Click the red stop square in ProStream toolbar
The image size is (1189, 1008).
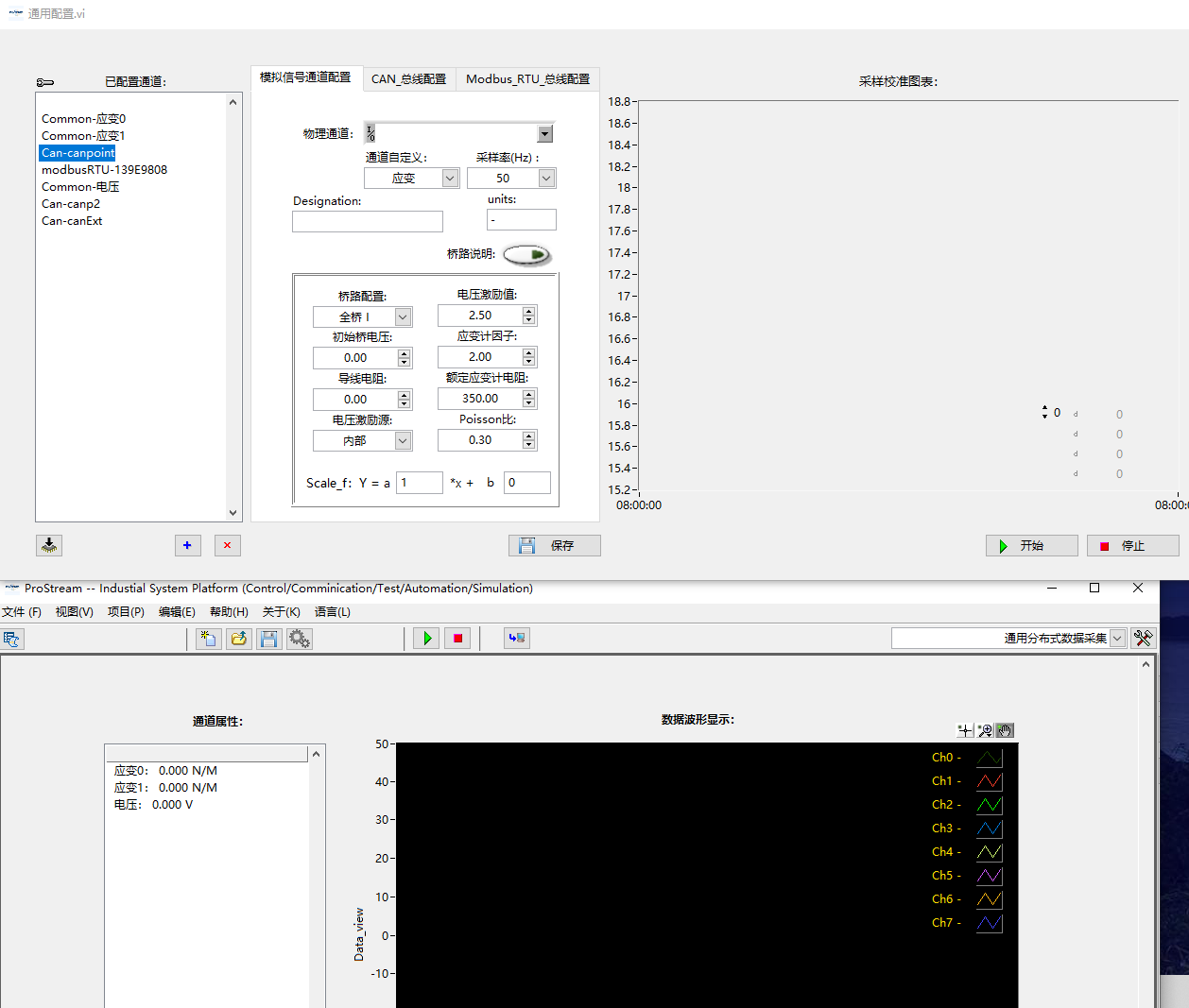(x=457, y=639)
